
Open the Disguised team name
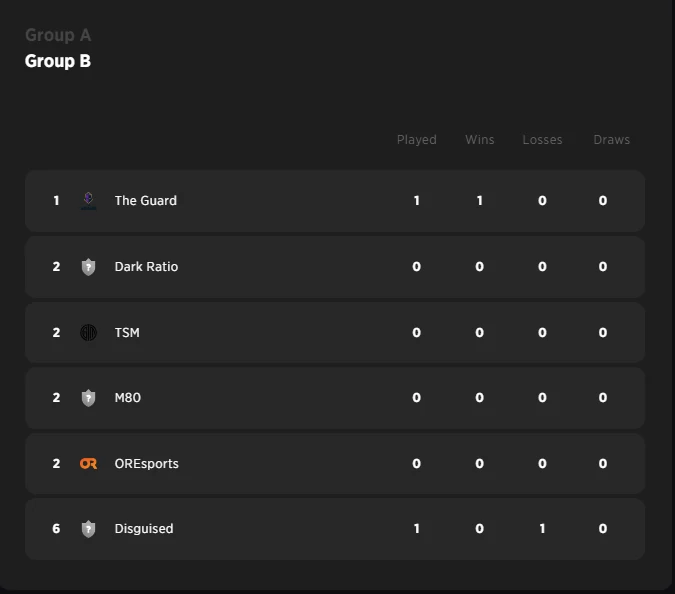tap(144, 529)
